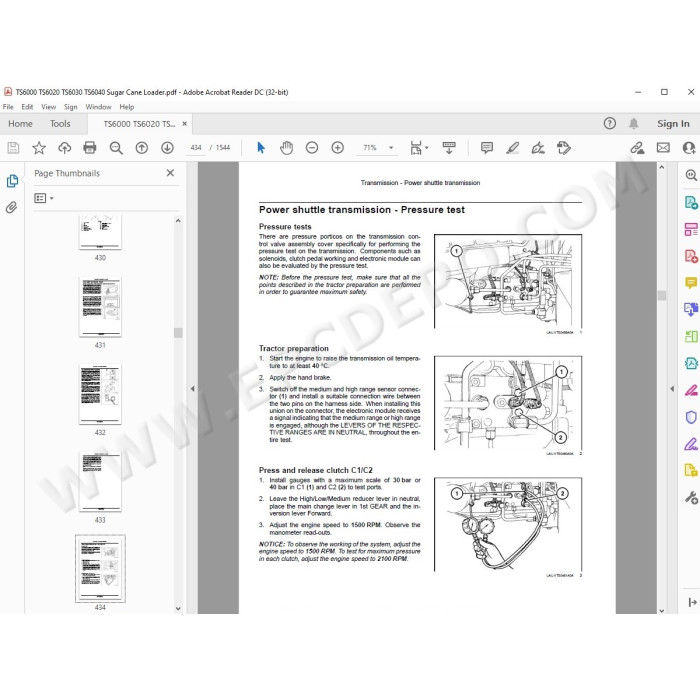Open the View menu
The width and height of the screenshot is (700, 700).
click(x=49, y=107)
